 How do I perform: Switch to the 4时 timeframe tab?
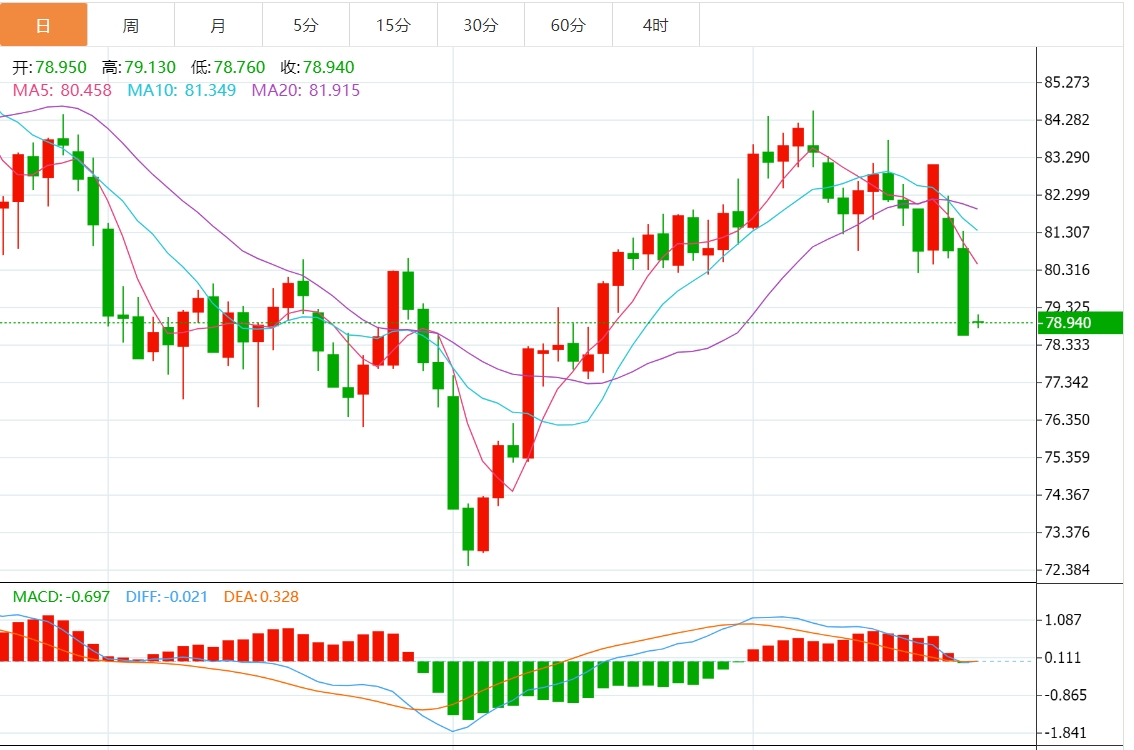656,25
